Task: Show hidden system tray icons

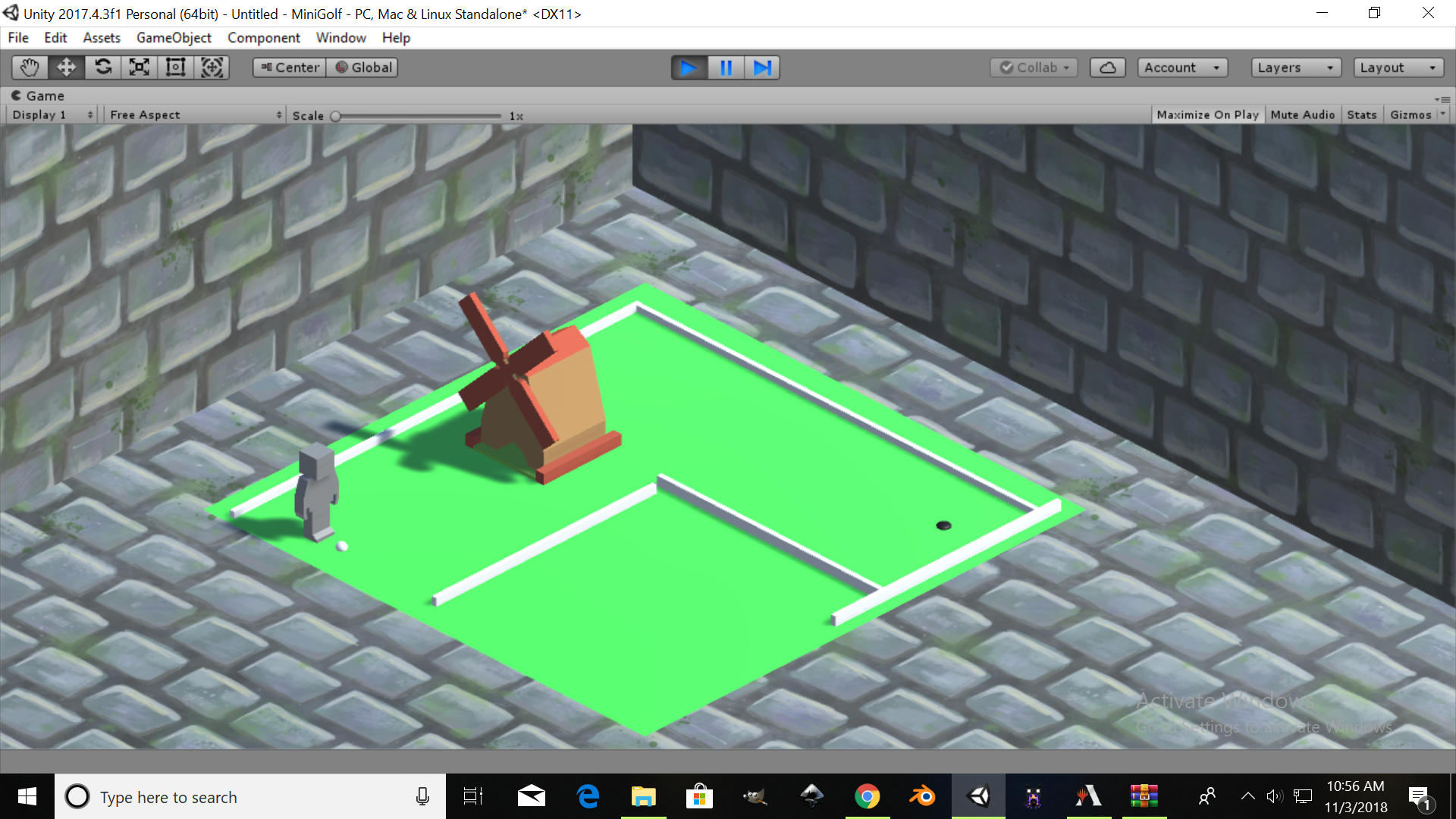Action: pyautogui.click(x=1247, y=796)
